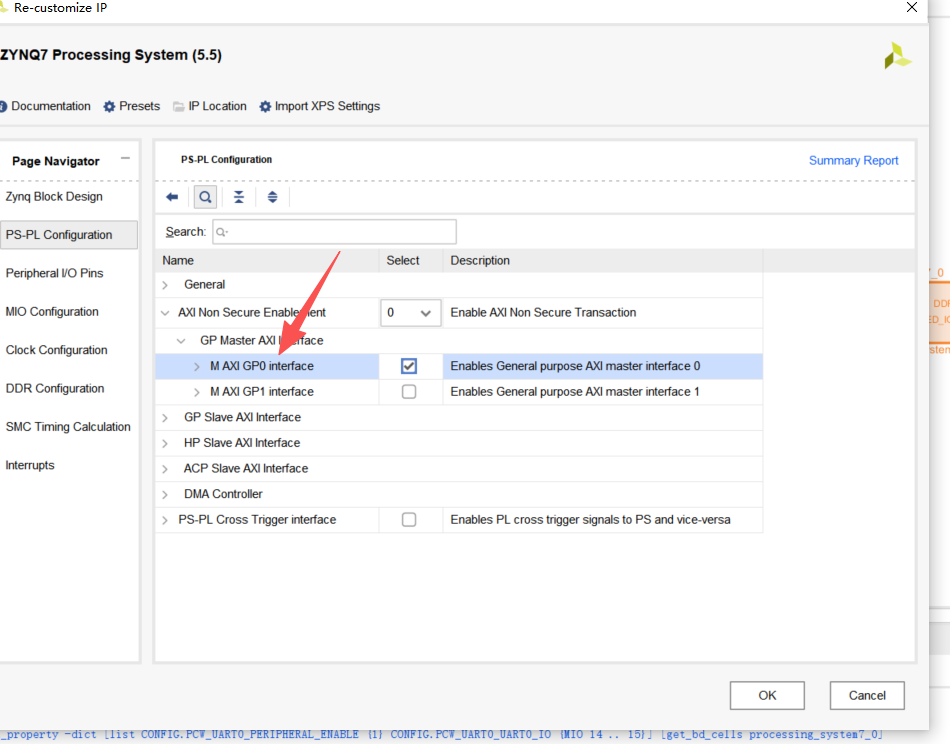
Task: Uncheck M AXI GP0 interface checkbox
Action: coord(409,366)
